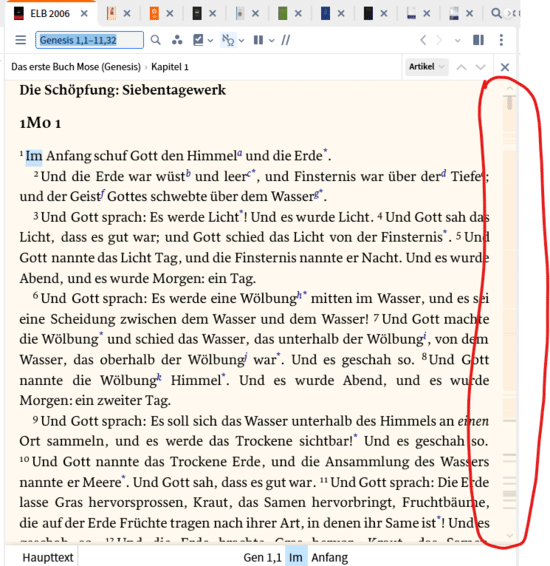Open the panel hamburger menu
Image resolution: width=550 pixels, height=566 pixels.
[x=21, y=40]
